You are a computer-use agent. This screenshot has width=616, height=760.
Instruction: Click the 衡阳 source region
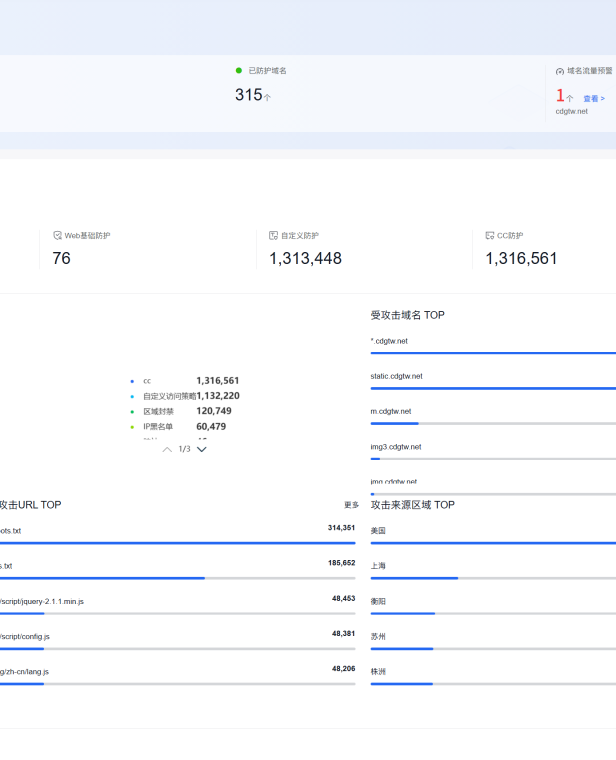378,602
